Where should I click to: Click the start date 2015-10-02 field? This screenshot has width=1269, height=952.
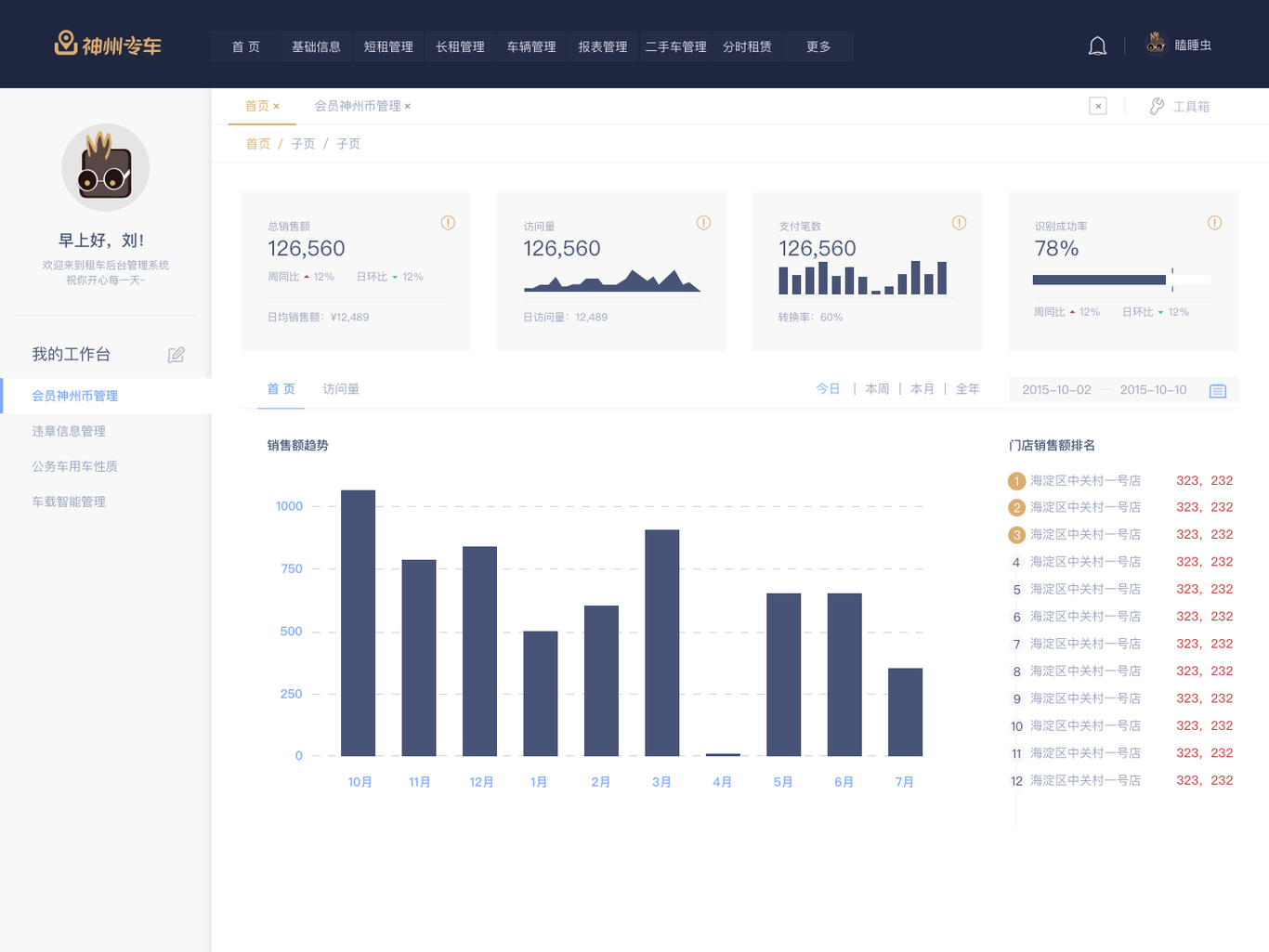click(x=1056, y=390)
